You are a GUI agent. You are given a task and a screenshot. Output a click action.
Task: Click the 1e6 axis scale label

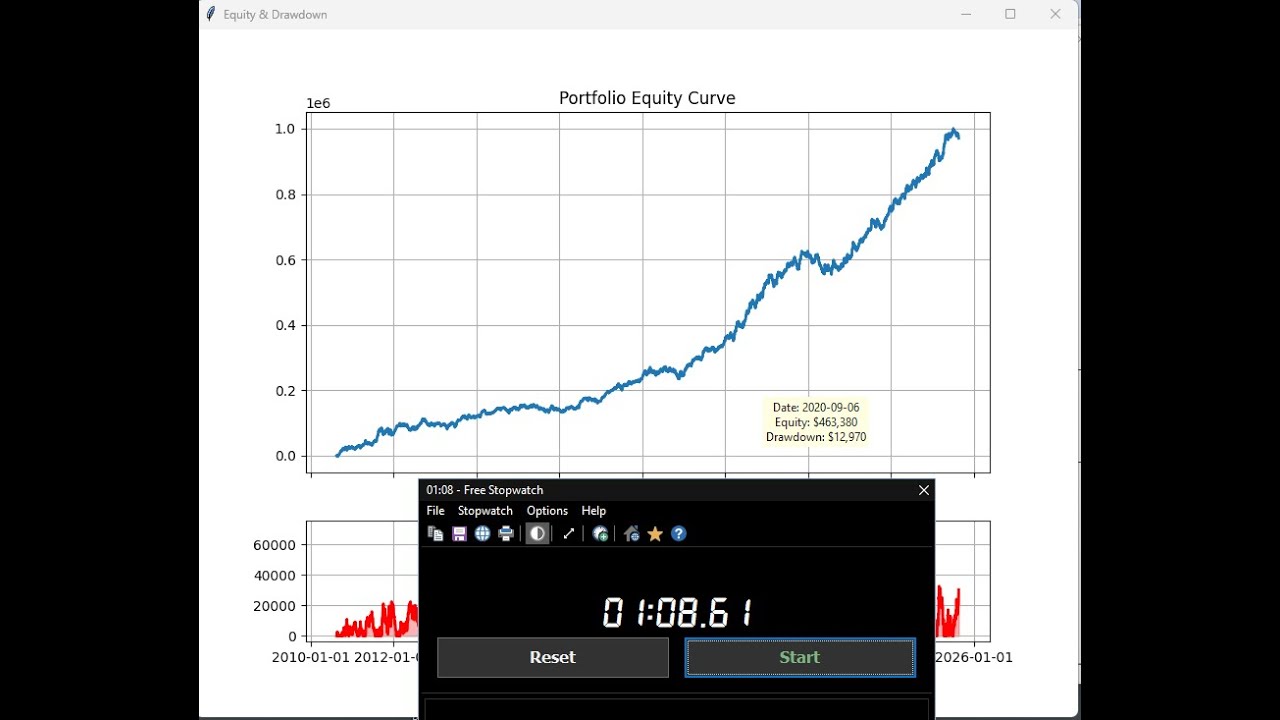click(318, 104)
